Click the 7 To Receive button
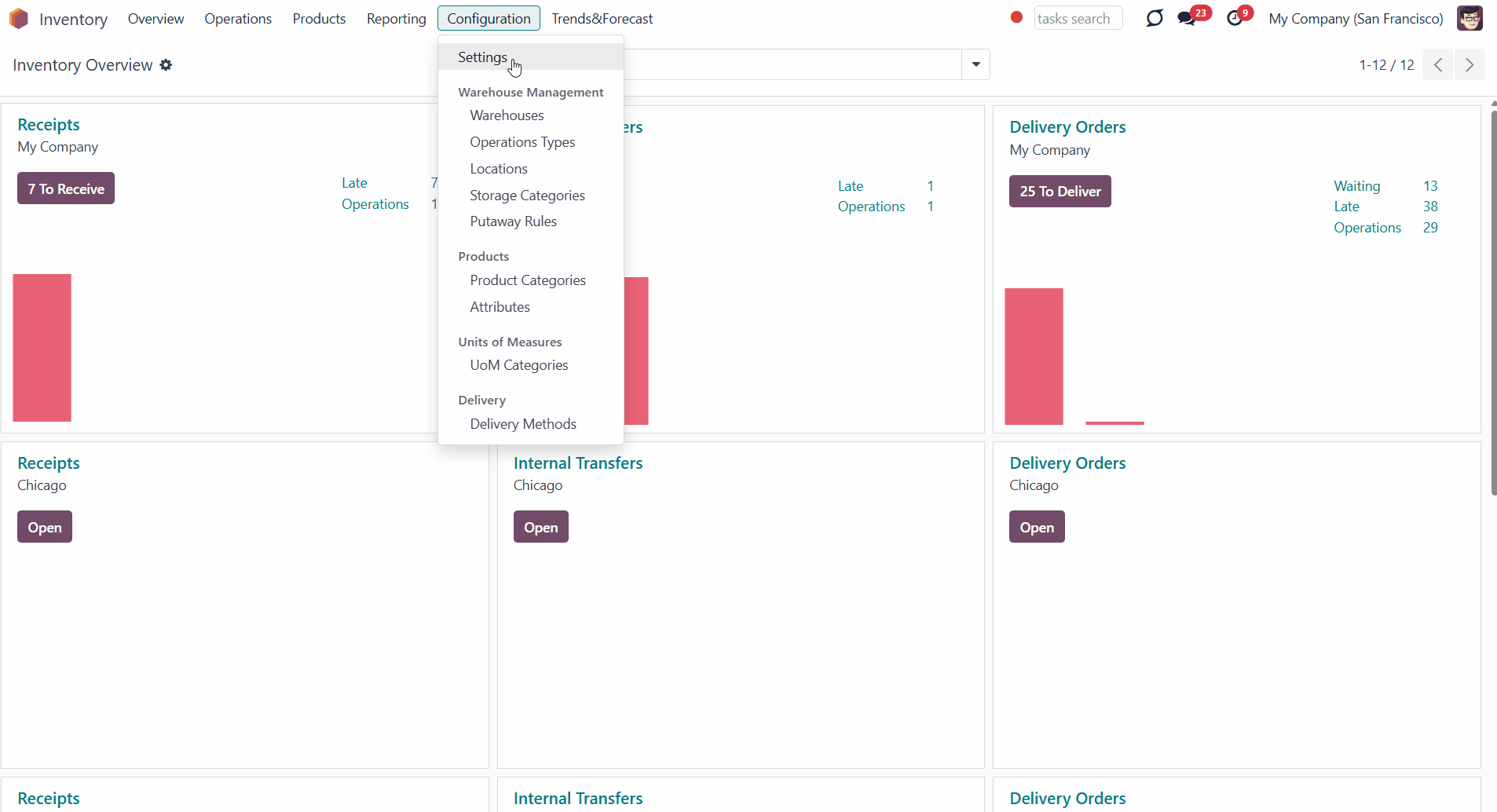This screenshot has width=1497, height=812. 66,188
